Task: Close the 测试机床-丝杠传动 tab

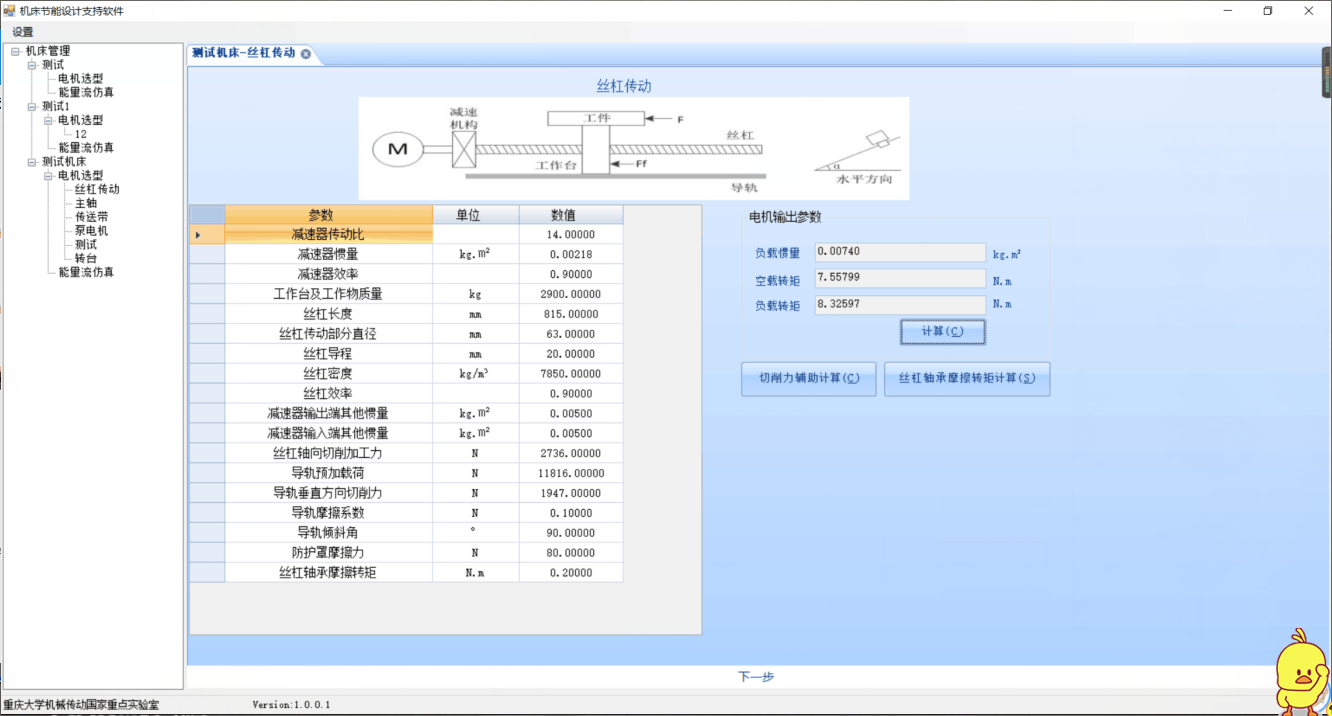Action: [x=306, y=54]
